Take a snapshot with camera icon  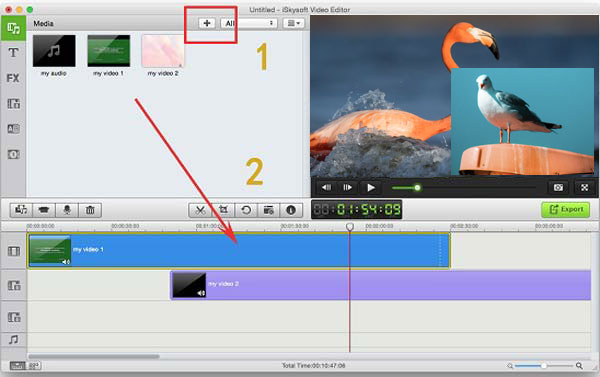[x=558, y=188]
